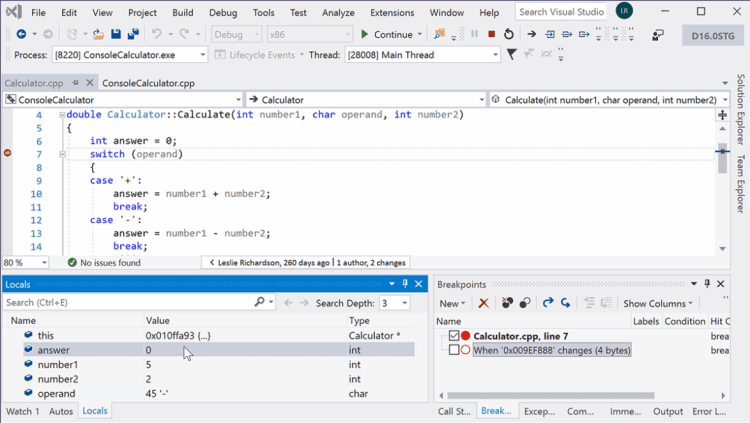
Task: Switch to the Watch 1 tab
Action: (22, 411)
